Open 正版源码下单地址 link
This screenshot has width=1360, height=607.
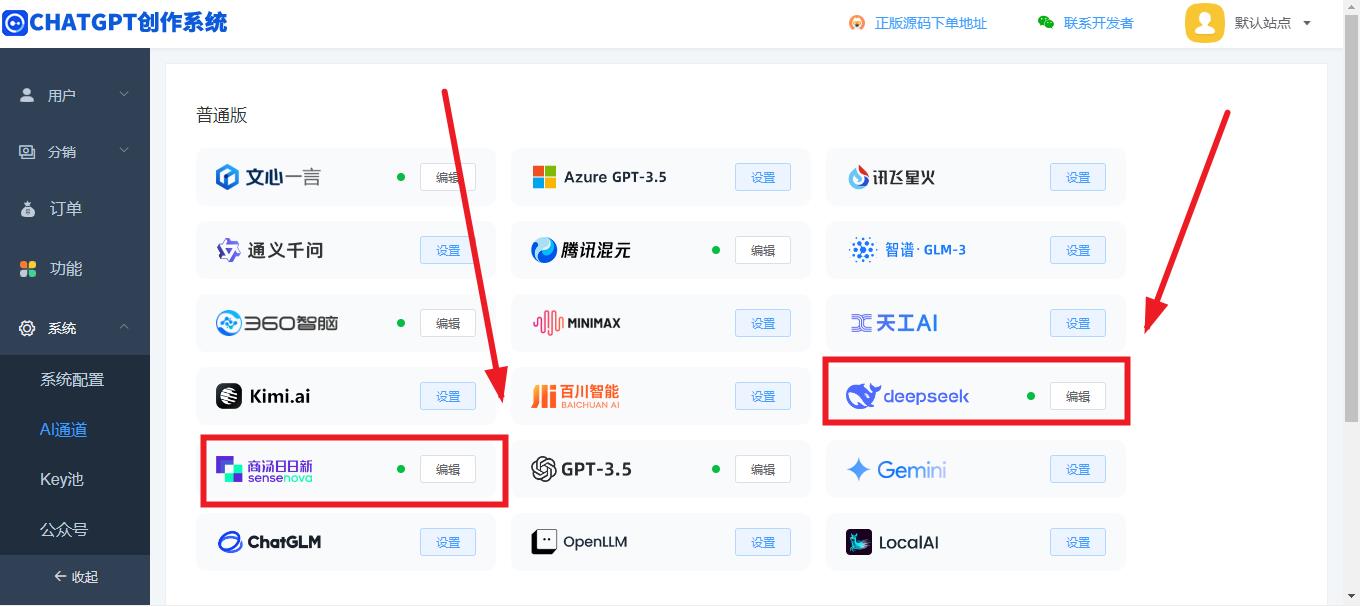click(930, 23)
